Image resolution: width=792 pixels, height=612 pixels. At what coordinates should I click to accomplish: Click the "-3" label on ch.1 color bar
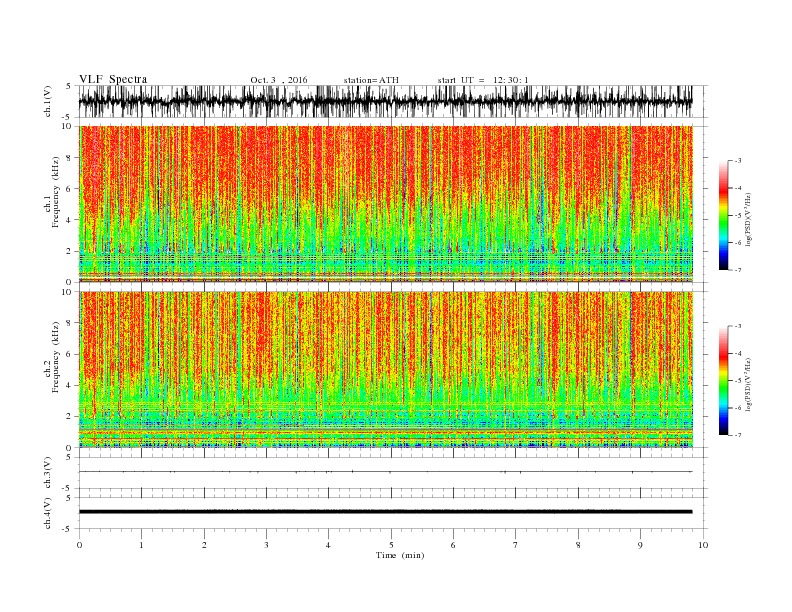(737, 161)
